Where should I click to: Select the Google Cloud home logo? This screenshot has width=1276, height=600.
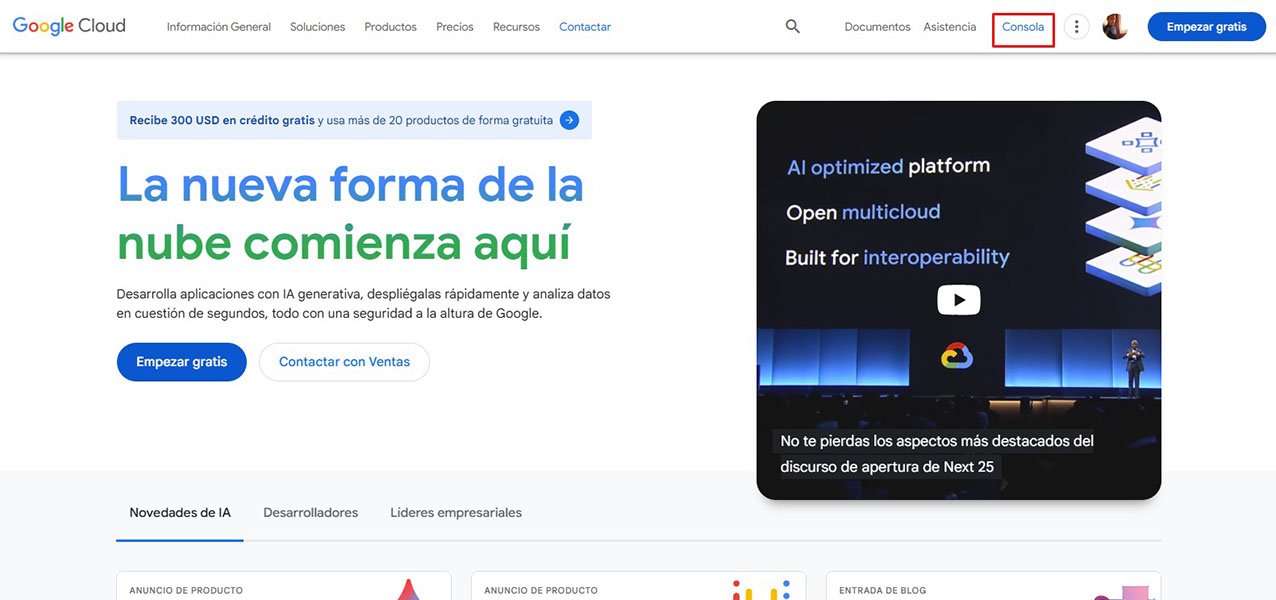pos(68,25)
